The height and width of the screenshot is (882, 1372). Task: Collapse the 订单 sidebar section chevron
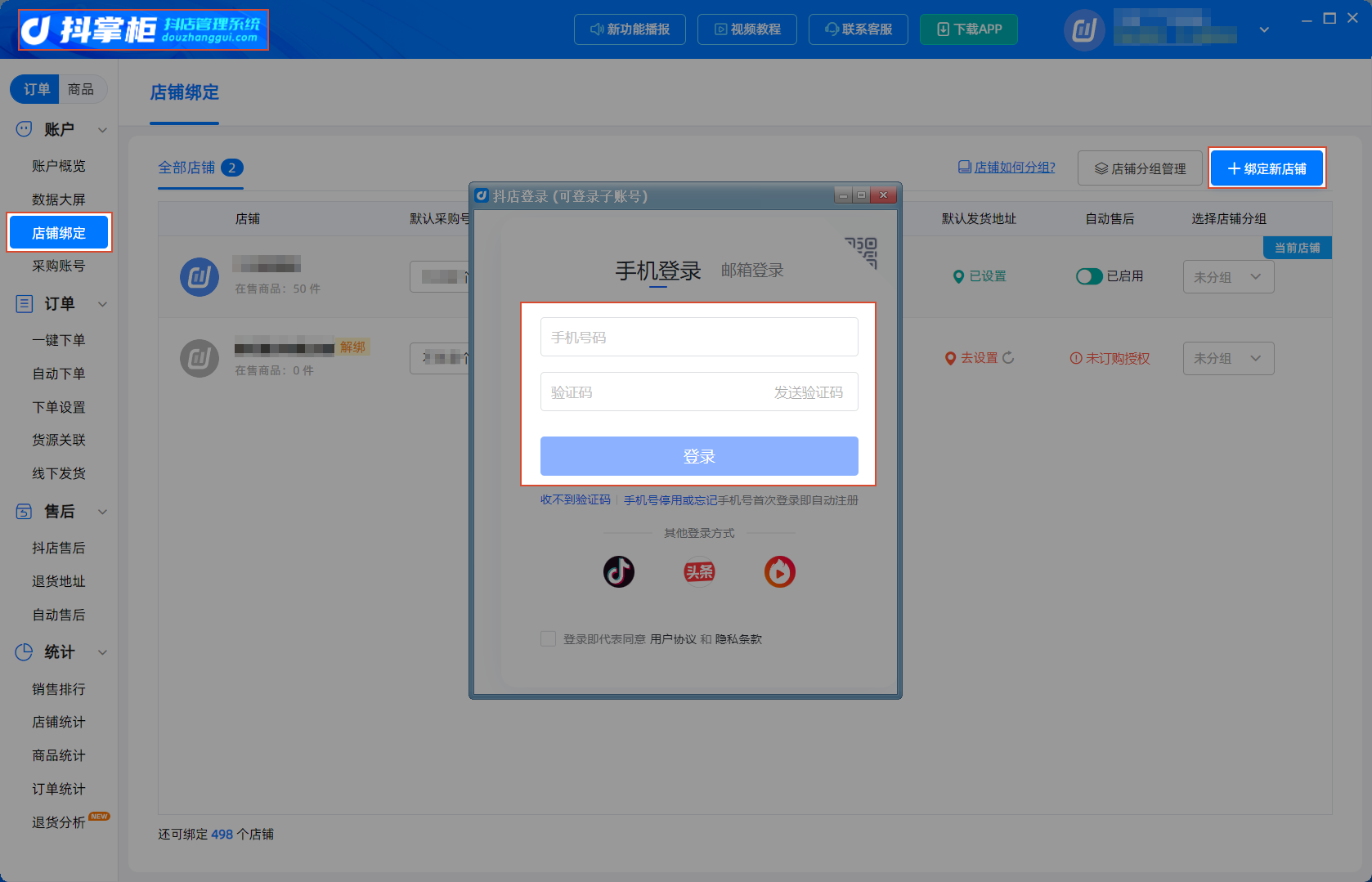pyautogui.click(x=103, y=304)
